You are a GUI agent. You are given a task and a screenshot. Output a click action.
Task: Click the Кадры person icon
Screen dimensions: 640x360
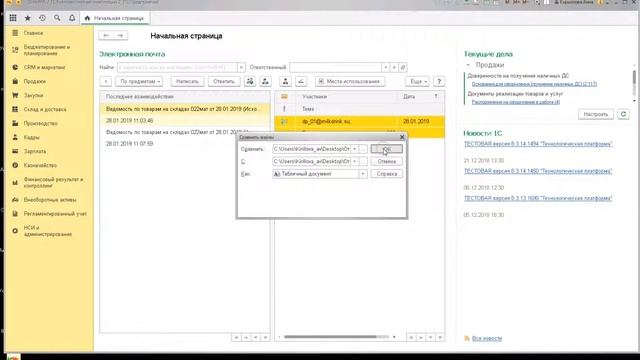(15, 138)
